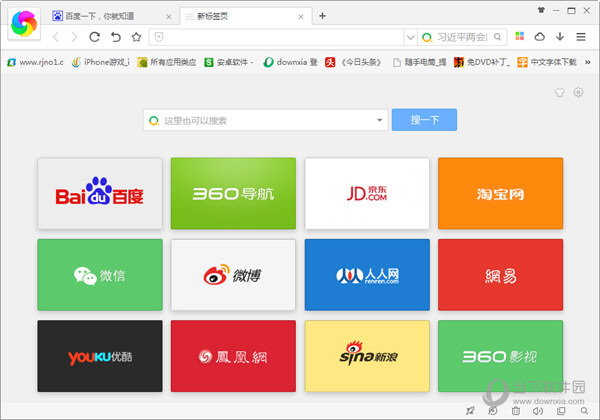600x420 pixels.
Task: Open a new tab with plus button
Action: click(x=322, y=16)
